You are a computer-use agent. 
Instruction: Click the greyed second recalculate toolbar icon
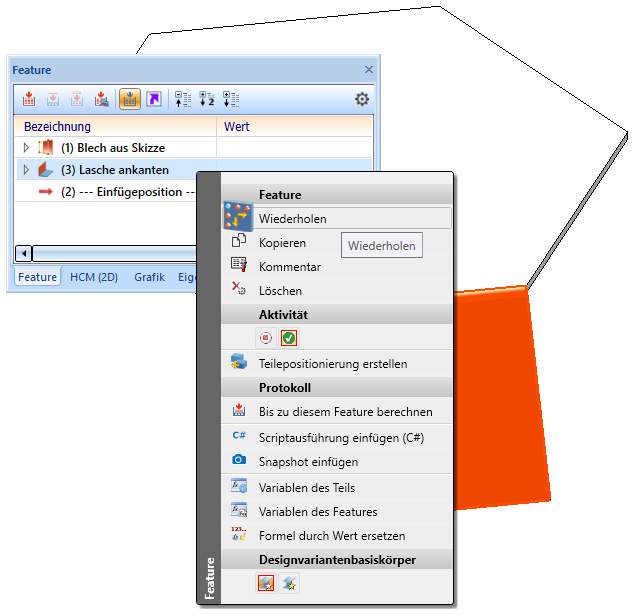(53, 99)
